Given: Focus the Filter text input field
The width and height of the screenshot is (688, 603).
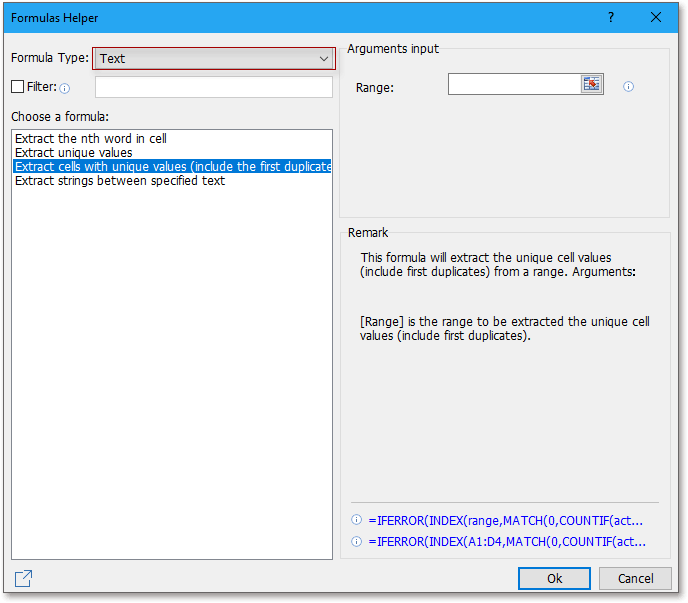Looking at the screenshot, I should pyautogui.click(x=214, y=87).
